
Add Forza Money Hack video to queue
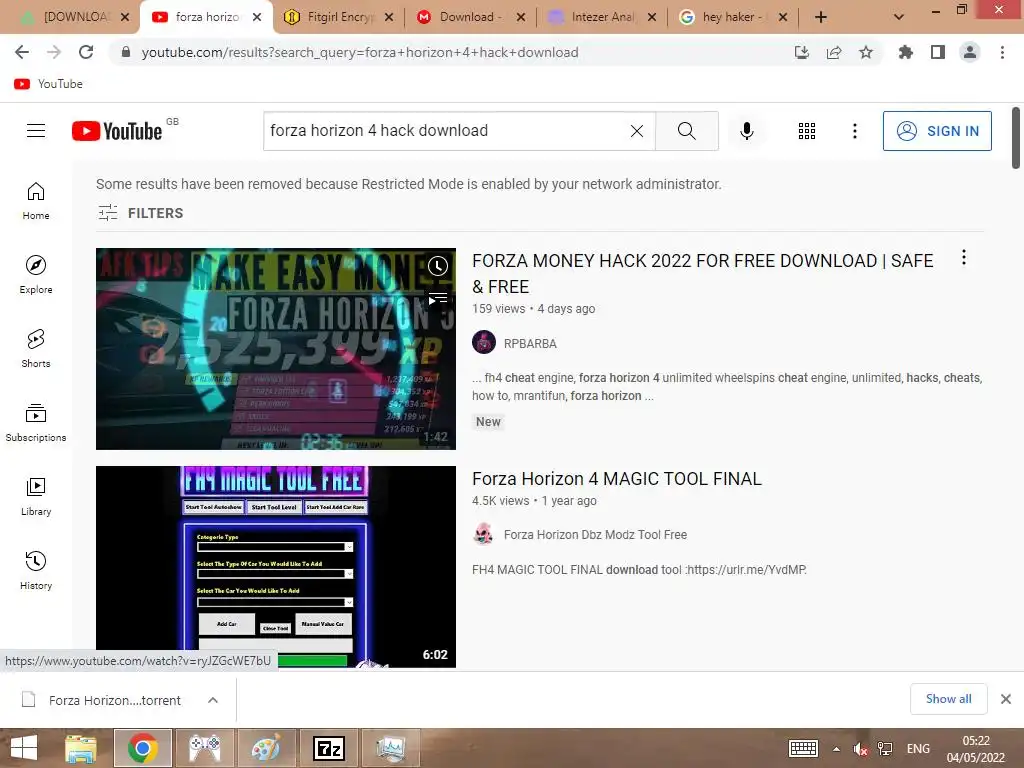pyautogui.click(x=438, y=300)
